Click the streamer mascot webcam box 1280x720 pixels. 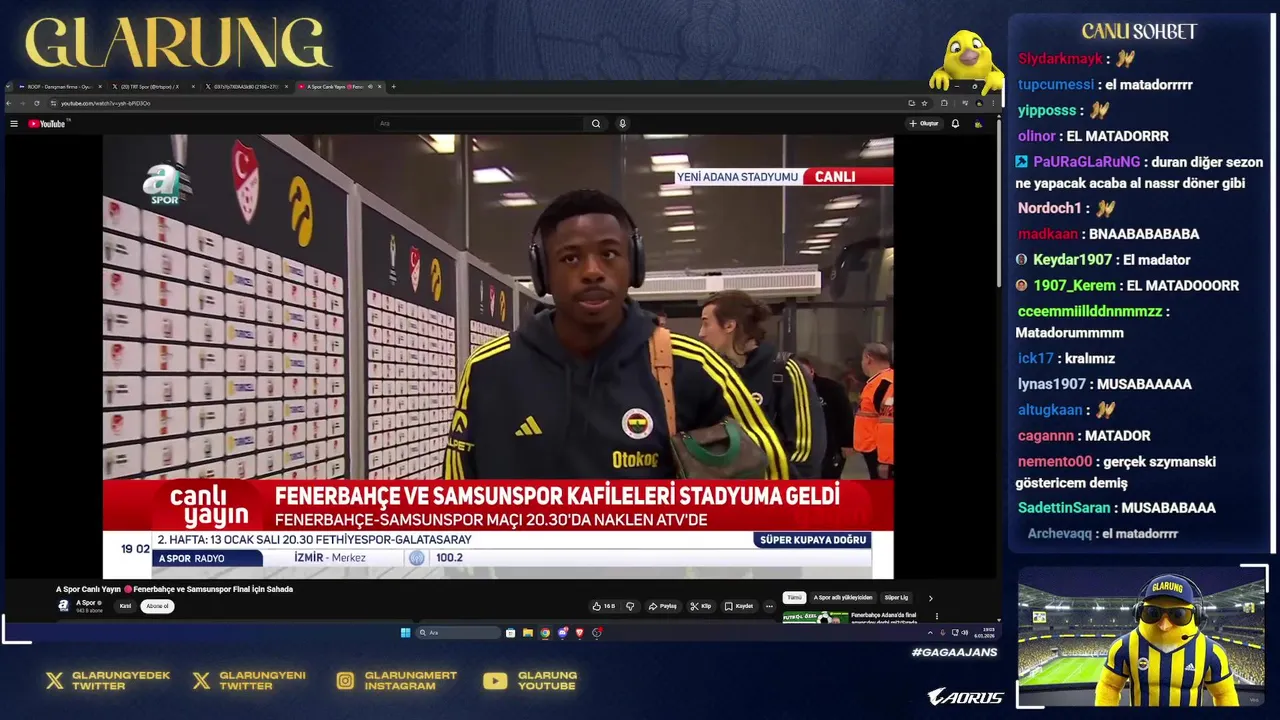tap(1142, 639)
